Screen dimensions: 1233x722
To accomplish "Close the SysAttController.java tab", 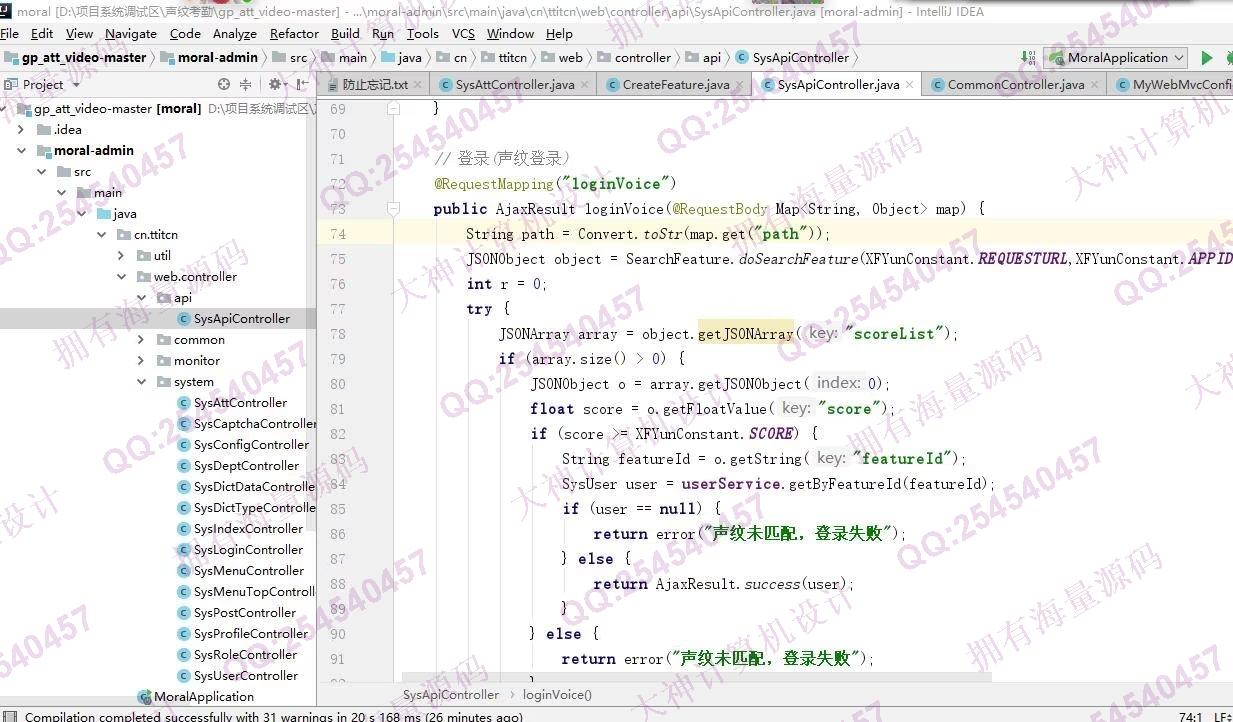I will point(585,85).
